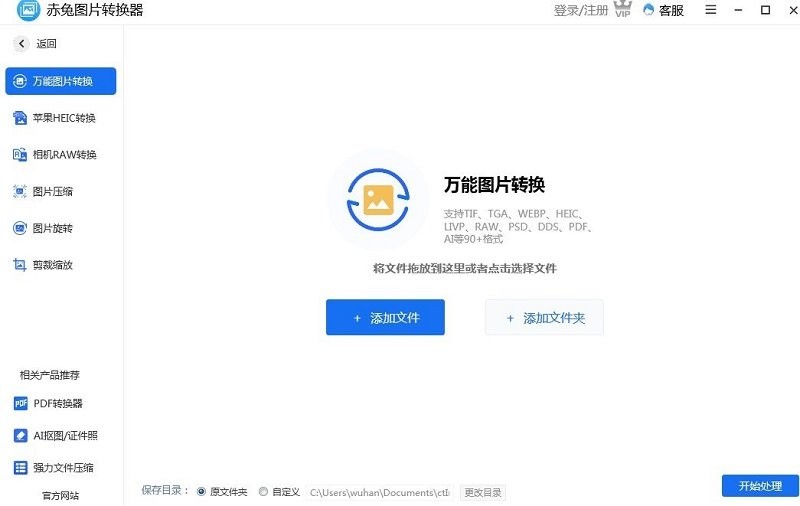Minimize the application window
Viewport: 800px width, 506px height.
(738, 10)
